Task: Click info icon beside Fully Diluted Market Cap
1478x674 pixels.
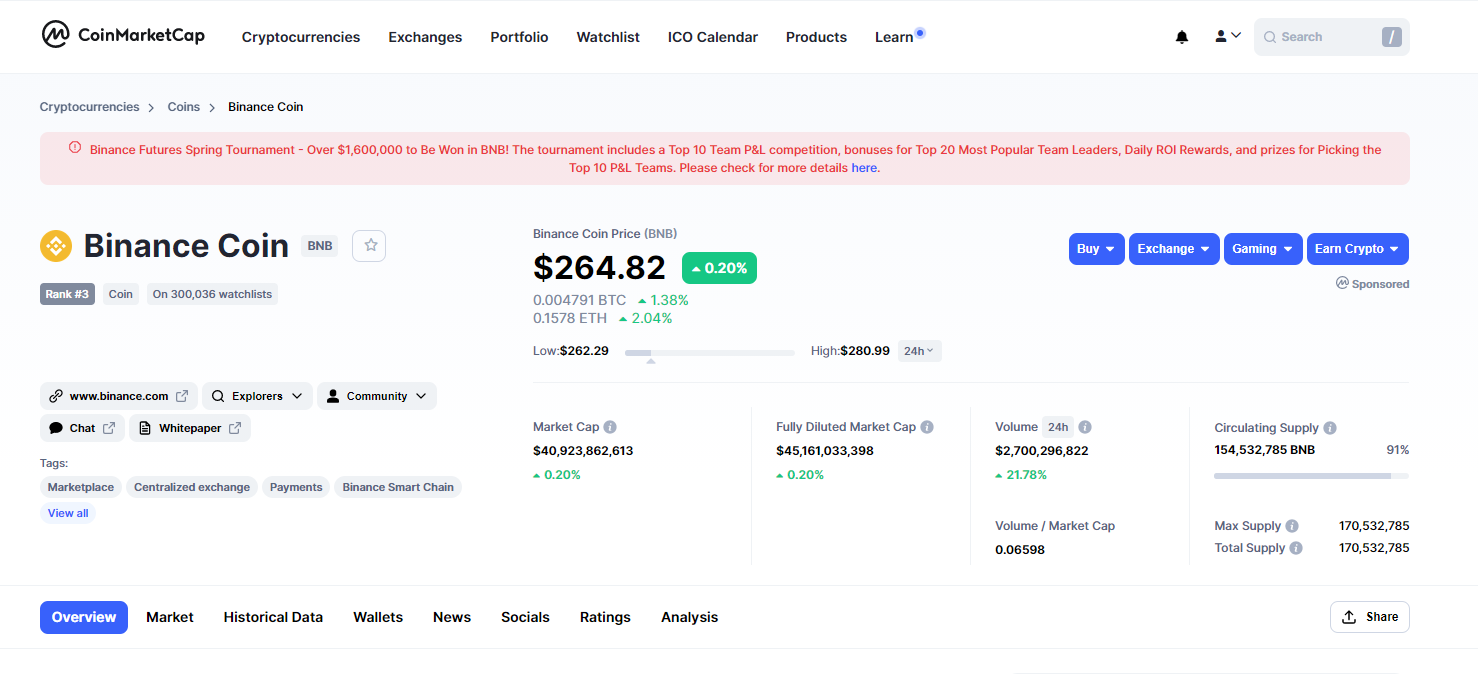Action: (x=927, y=427)
